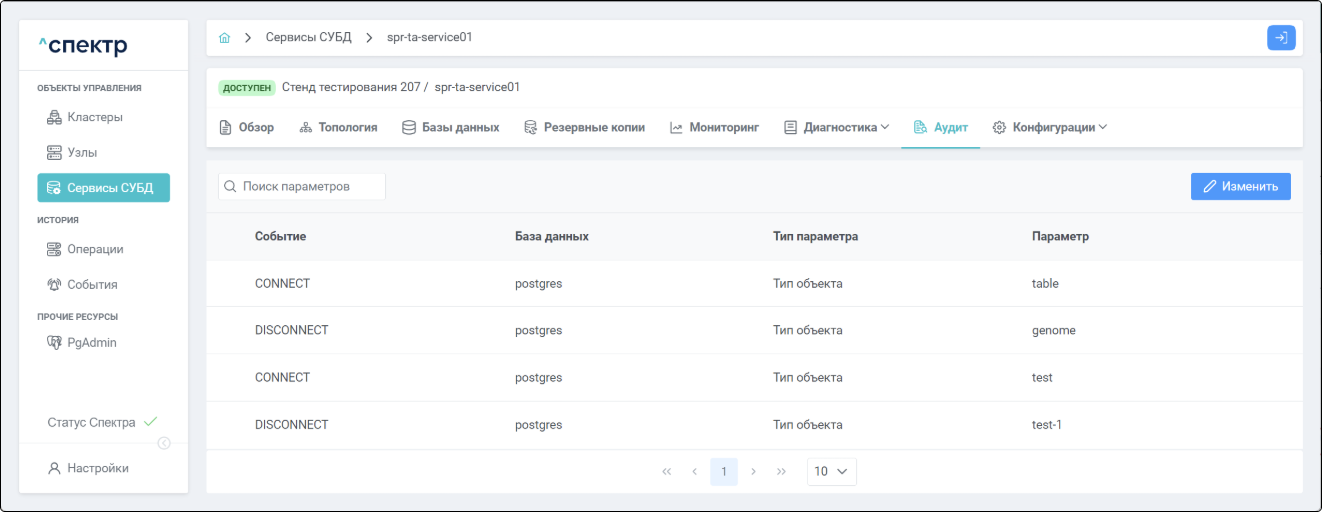
Task: Click the Изменить button
Action: (1240, 187)
